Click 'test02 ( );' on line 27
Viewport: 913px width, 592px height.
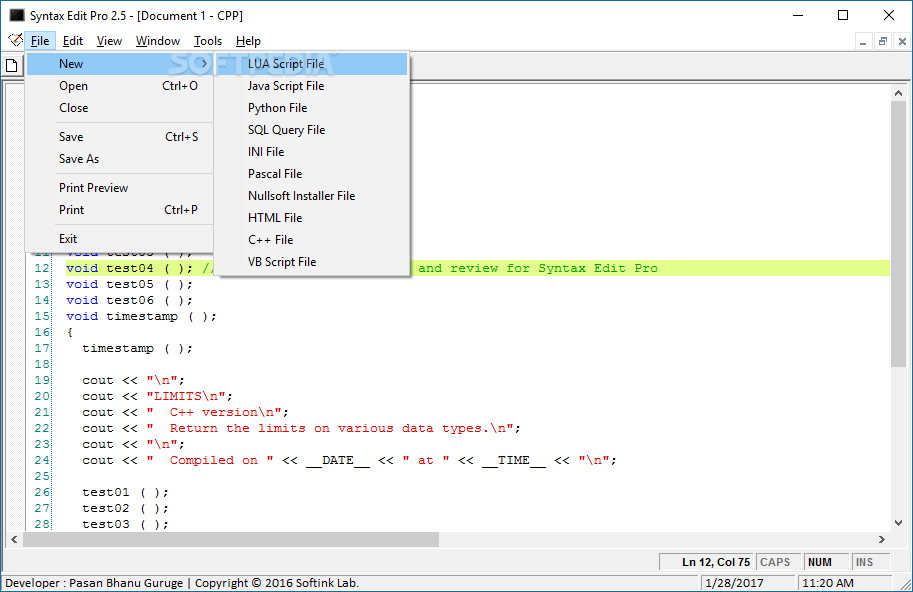tap(125, 508)
